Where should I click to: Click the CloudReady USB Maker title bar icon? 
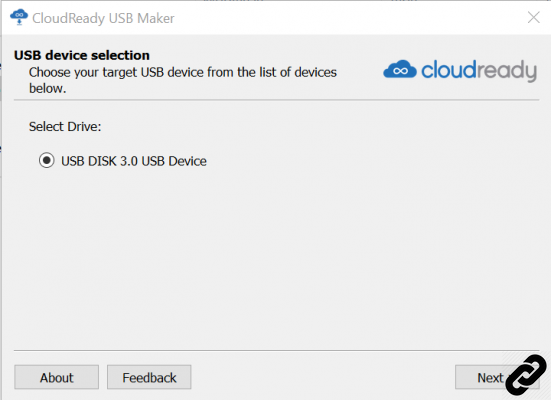19,17
